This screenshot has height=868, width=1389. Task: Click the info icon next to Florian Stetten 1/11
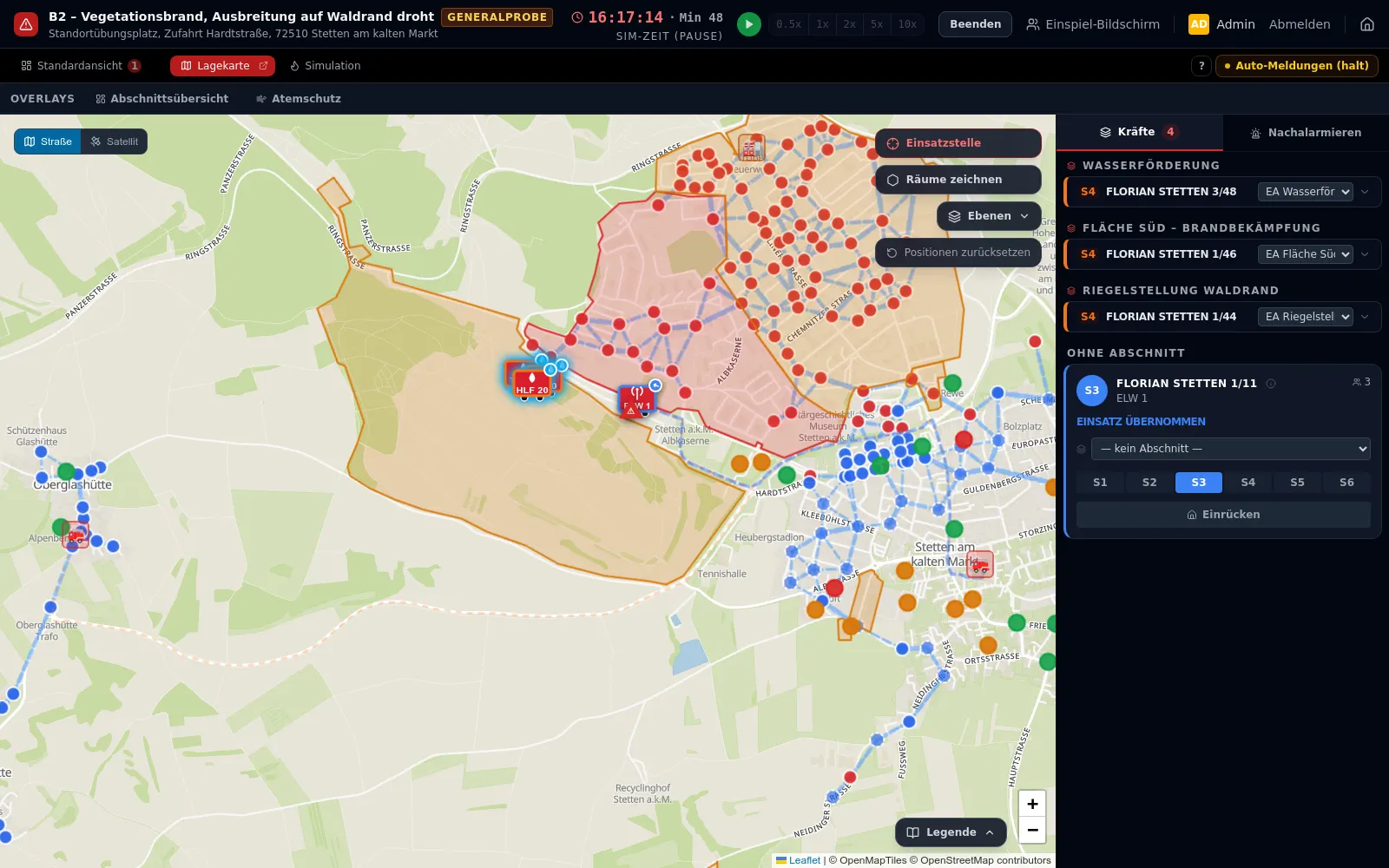click(x=1271, y=384)
